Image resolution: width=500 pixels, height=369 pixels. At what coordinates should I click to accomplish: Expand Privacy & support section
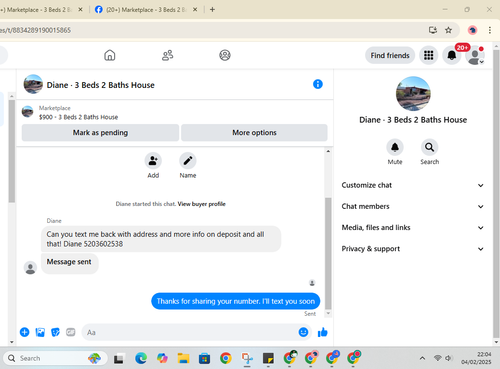point(413,249)
